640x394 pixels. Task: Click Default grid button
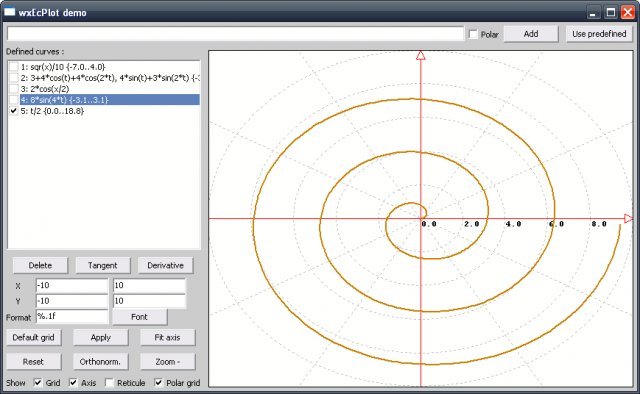33,338
